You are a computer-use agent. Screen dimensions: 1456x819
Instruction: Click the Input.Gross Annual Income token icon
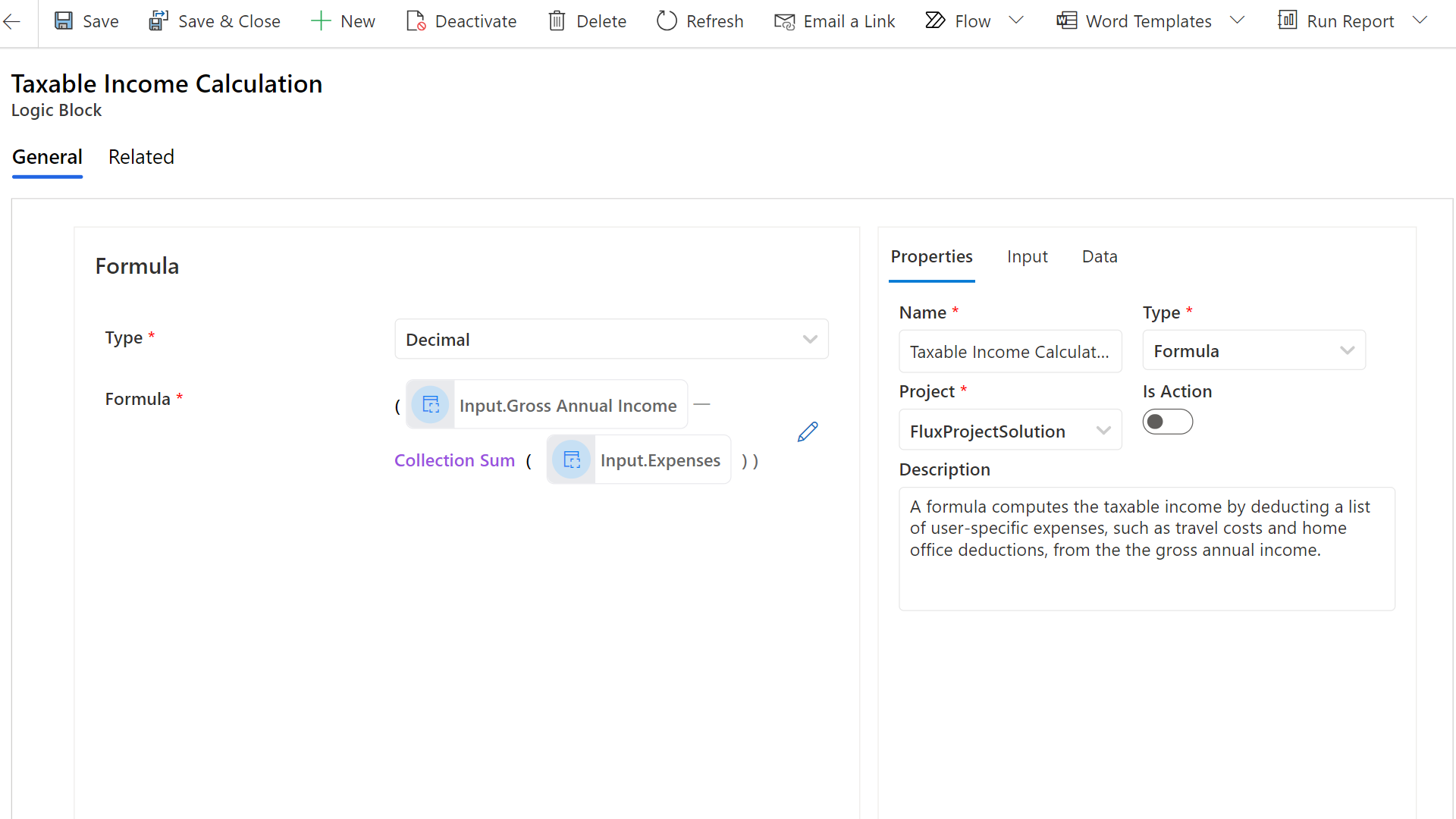(x=431, y=405)
